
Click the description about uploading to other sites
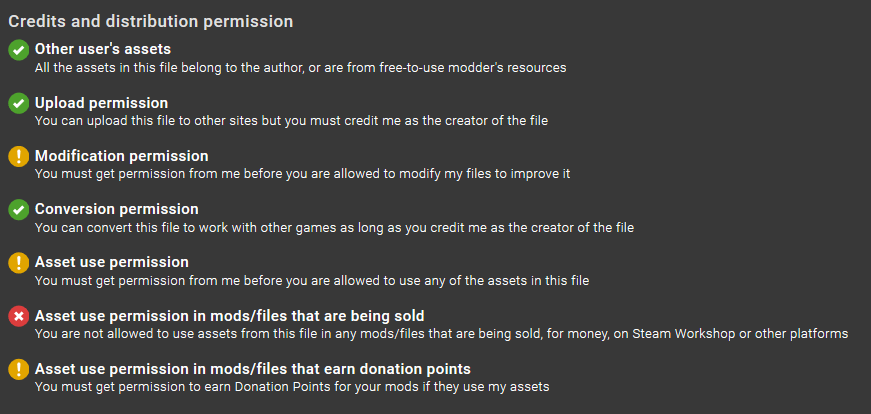pos(292,121)
